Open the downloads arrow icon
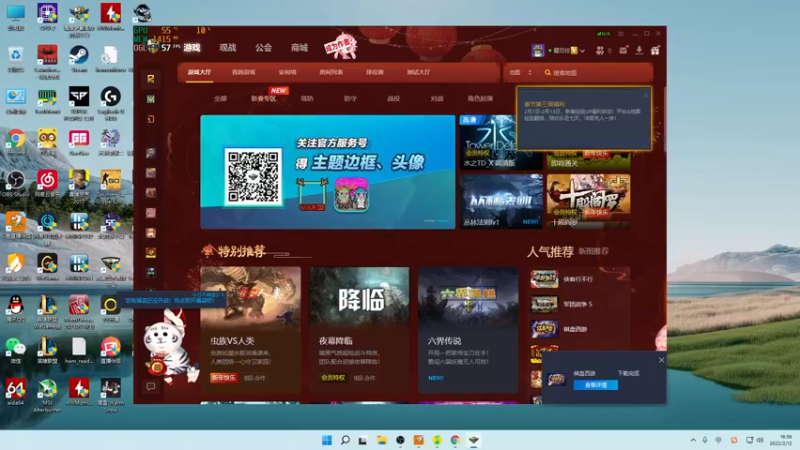Viewport: 800px width, 450px height. [x=639, y=50]
